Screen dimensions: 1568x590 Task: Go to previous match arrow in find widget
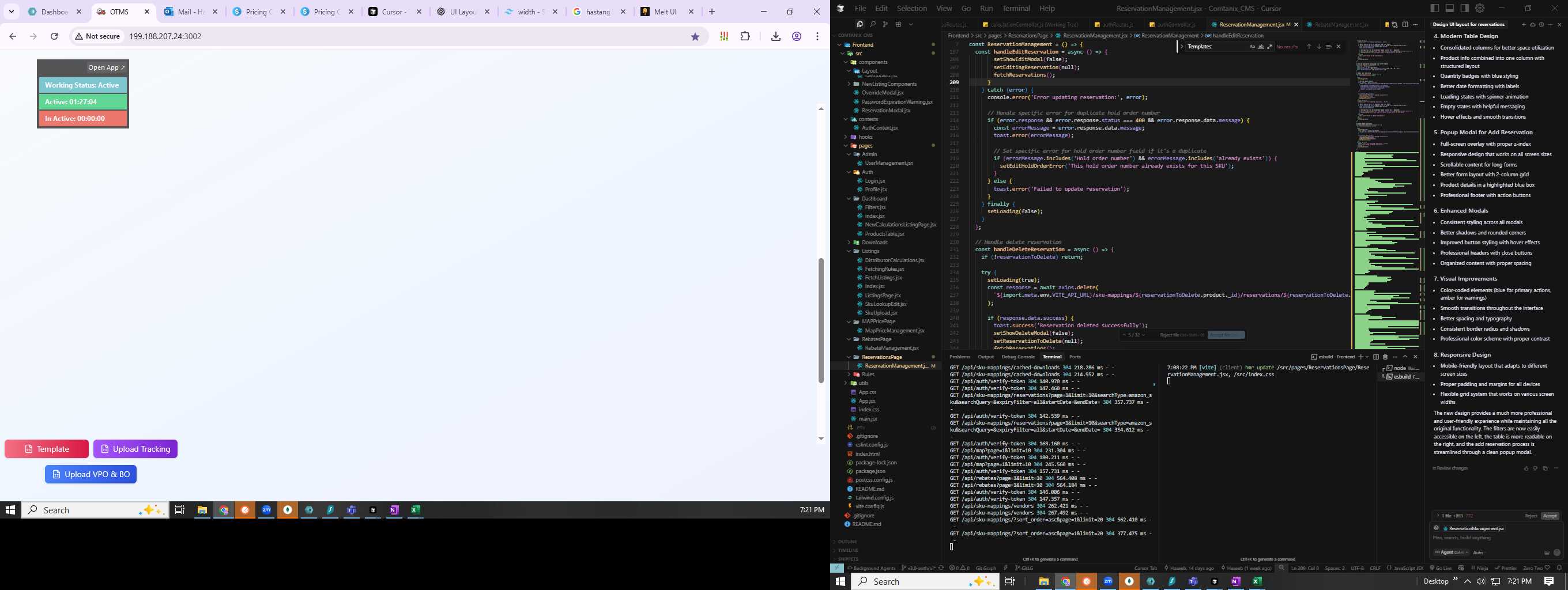click(1309, 47)
